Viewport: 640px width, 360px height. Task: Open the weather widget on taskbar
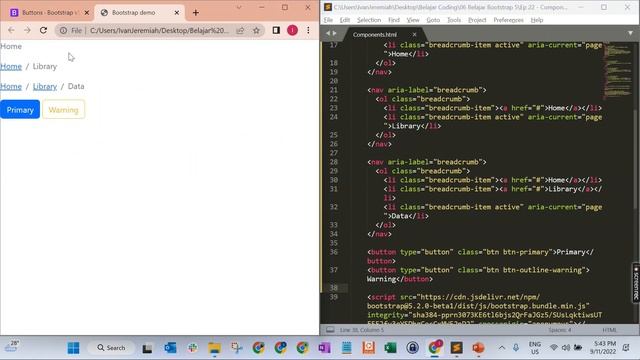click(12, 347)
